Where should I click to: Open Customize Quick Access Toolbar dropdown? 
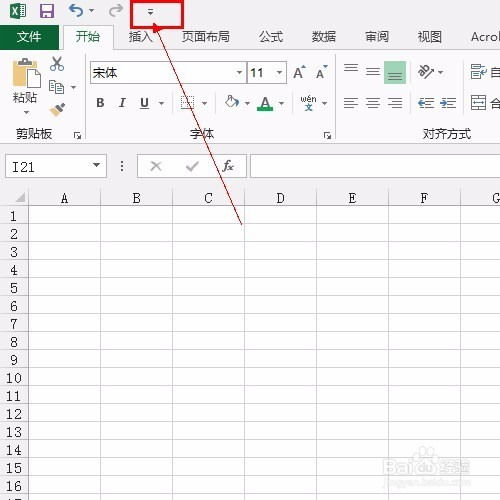(x=150, y=12)
